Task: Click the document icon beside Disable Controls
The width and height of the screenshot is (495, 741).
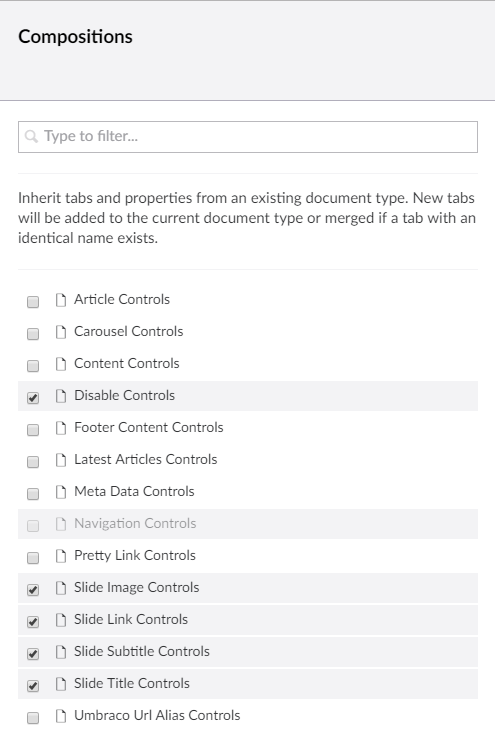Action: (61, 396)
